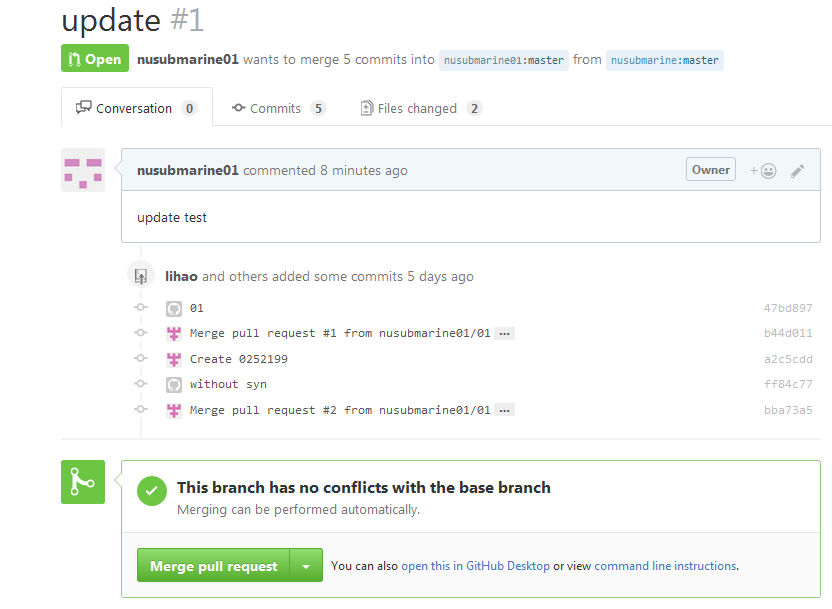
Task: Click the green check mark for no conflicts
Action: (152, 490)
